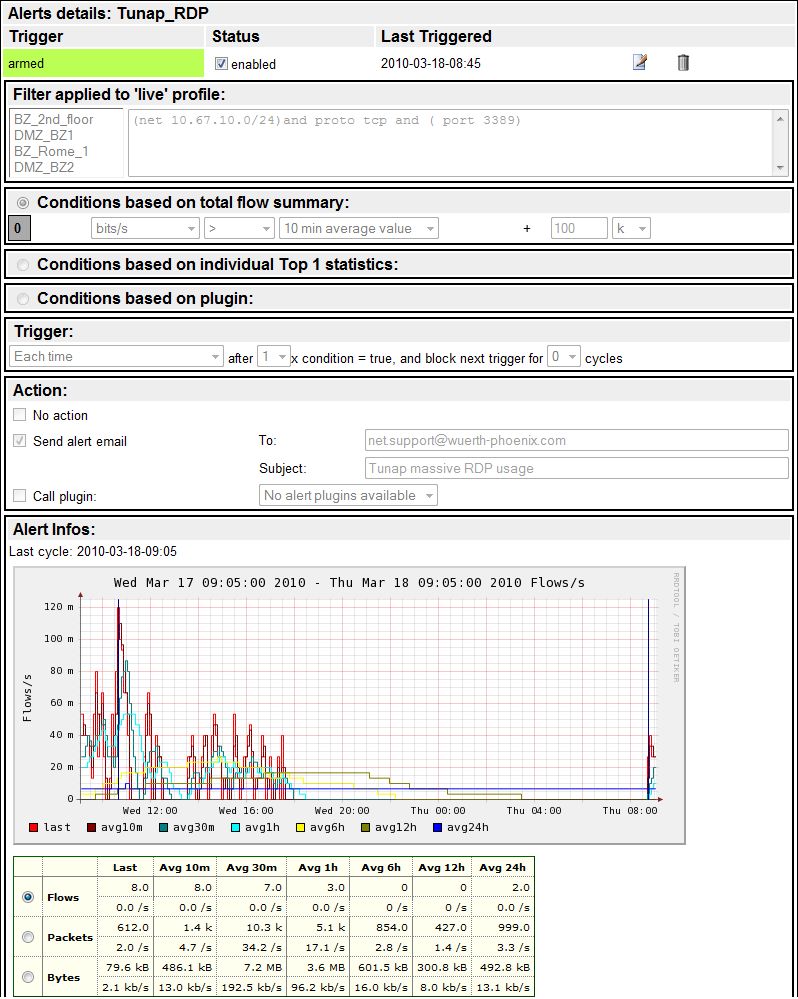Check the No action checkbox
Viewport: 798px width, 999px height.
20,415
